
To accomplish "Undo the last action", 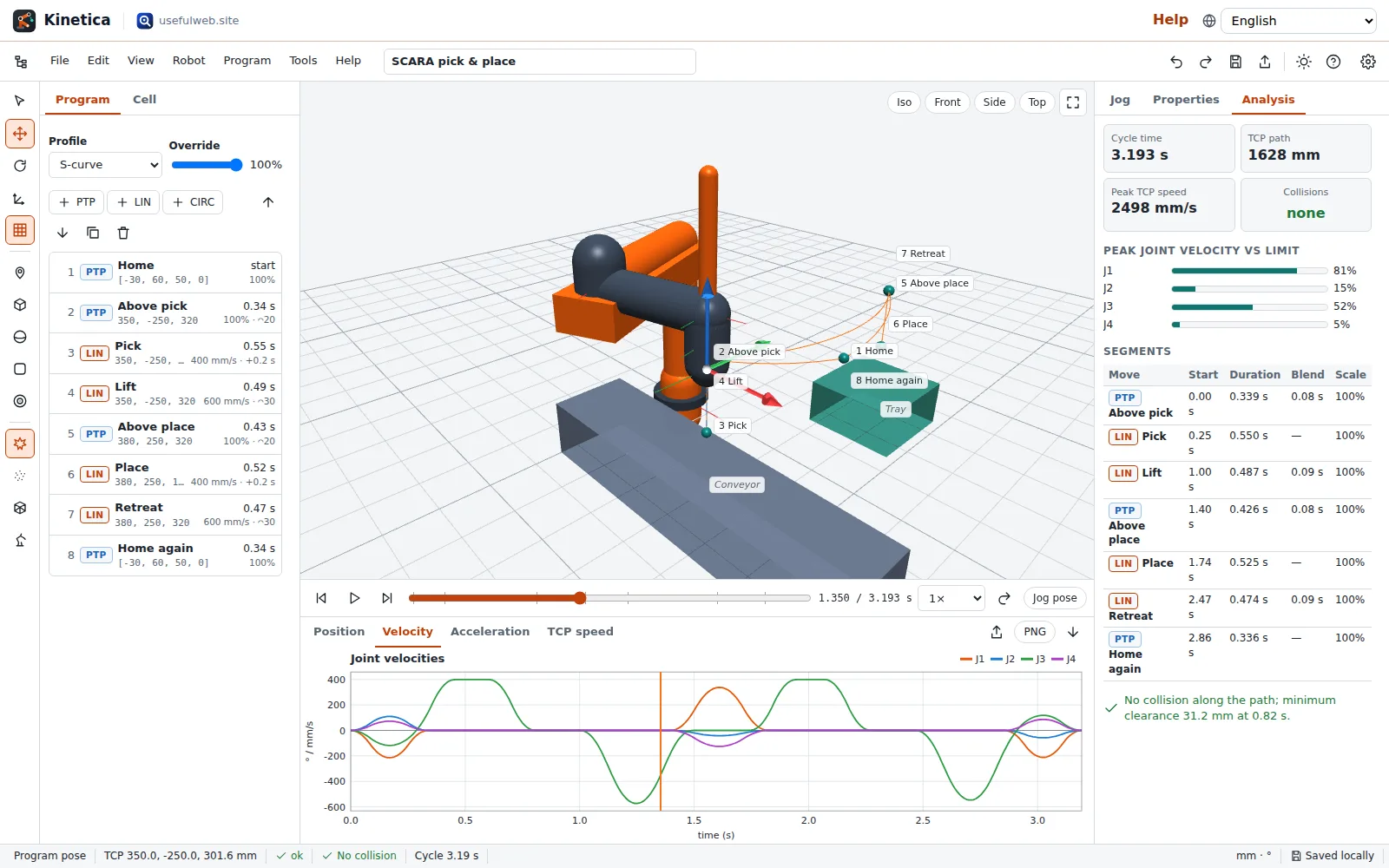I will click(x=1176, y=62).
